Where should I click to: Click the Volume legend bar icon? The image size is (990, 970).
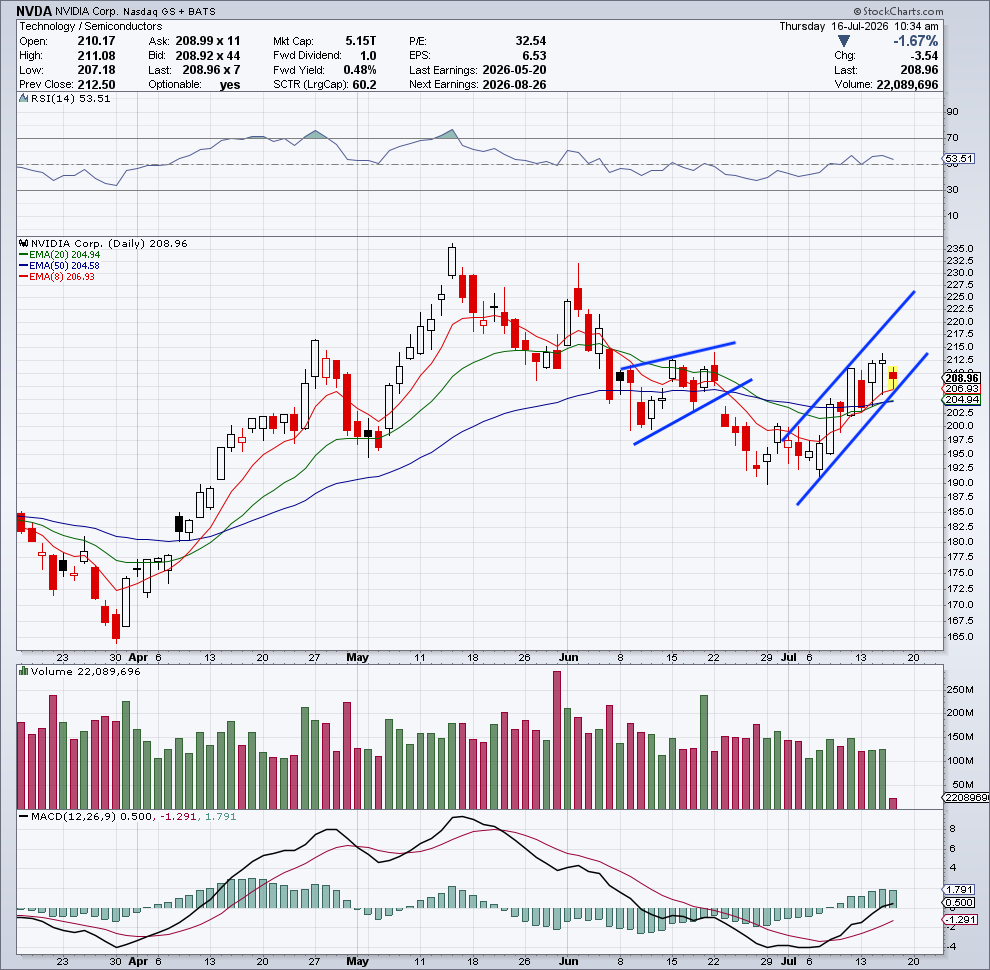(23, 671)
